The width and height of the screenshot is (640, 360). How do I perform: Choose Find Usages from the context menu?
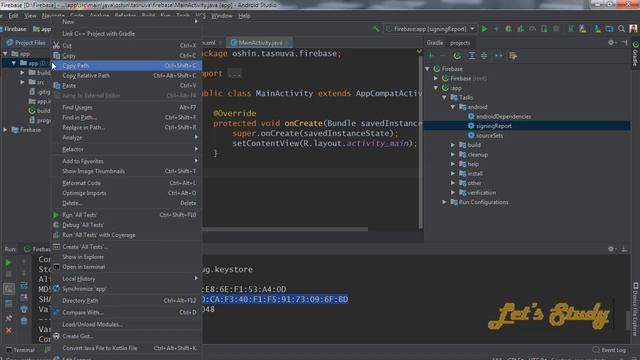pos(127,107)
